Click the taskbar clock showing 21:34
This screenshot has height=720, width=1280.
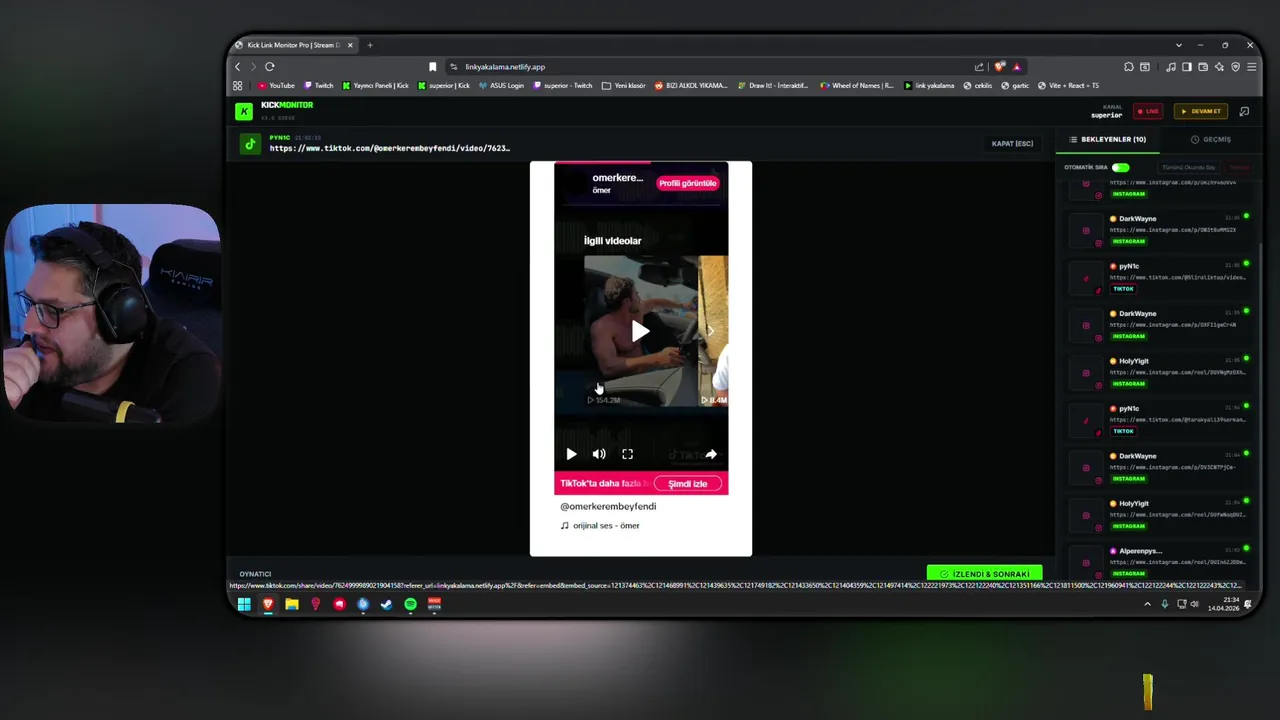tap(1224, 604)
